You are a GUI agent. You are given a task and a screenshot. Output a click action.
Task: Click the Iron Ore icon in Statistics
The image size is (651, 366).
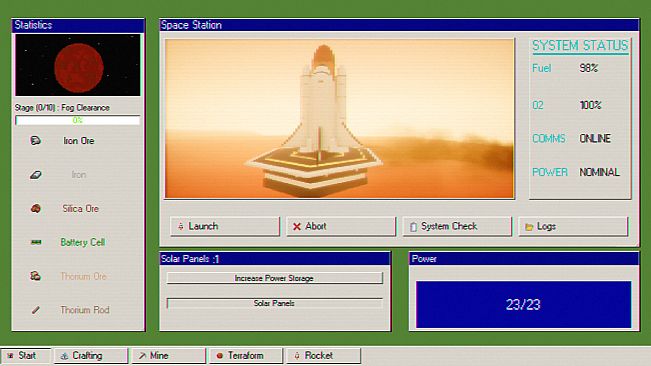click(36, 141)
